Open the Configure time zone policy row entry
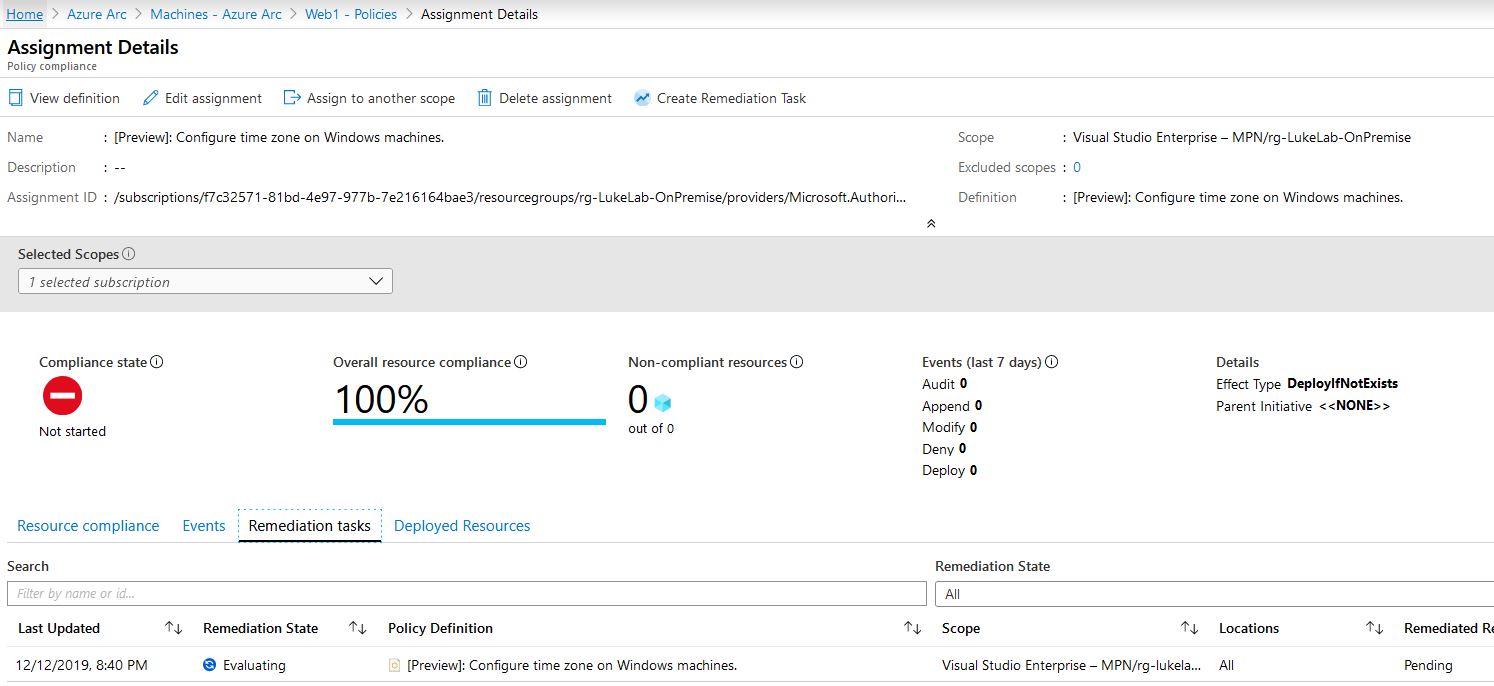Screen dimensions: 1494x686 [572, 665]
